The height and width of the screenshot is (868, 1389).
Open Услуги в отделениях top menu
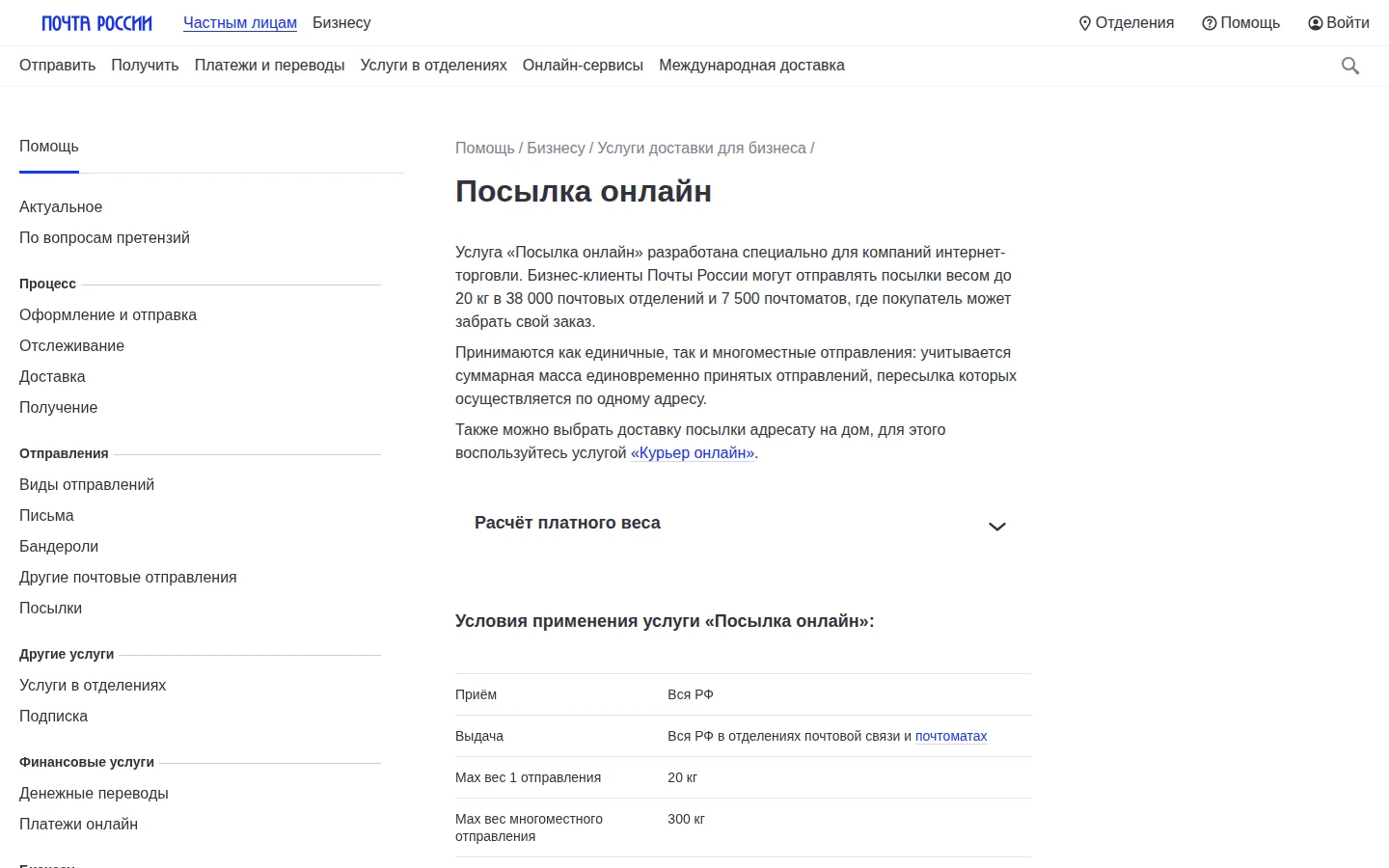point(433,66)
